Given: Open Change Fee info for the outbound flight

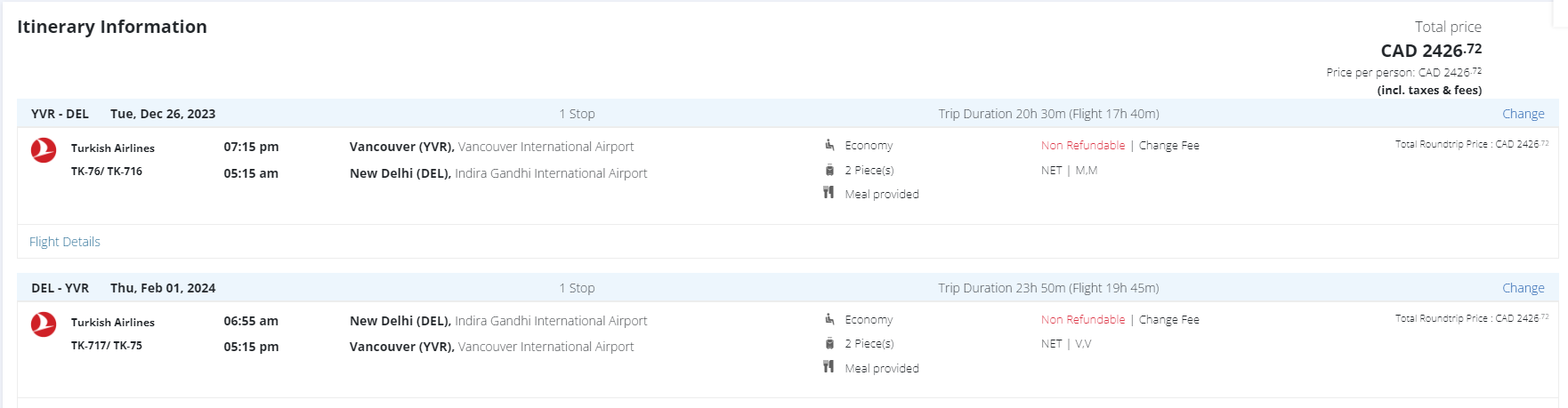Looking at the screenshot, I should click(x=1168, y=146).
